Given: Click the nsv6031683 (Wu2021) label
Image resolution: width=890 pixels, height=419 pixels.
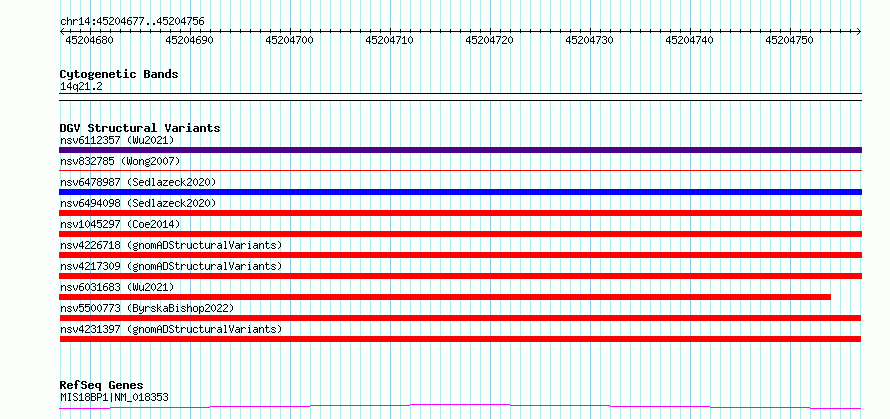Looking at the screenshot, I should (x=117, y=287).
